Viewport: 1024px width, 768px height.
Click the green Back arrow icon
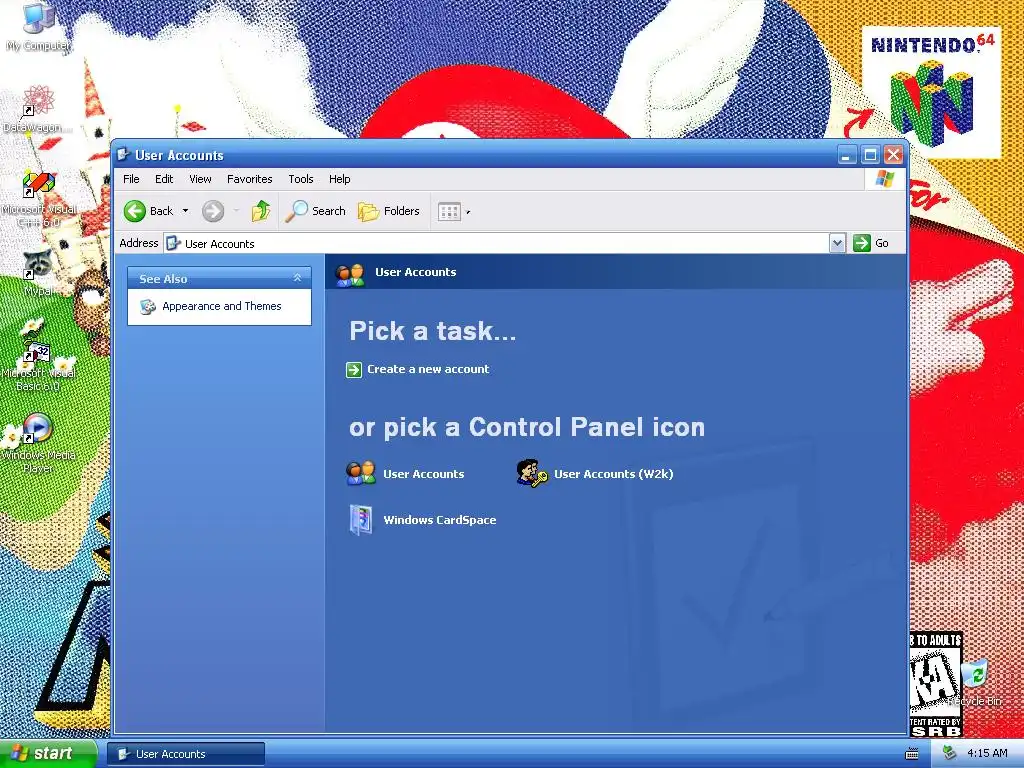pyautogui.click(x=135, y=211)
